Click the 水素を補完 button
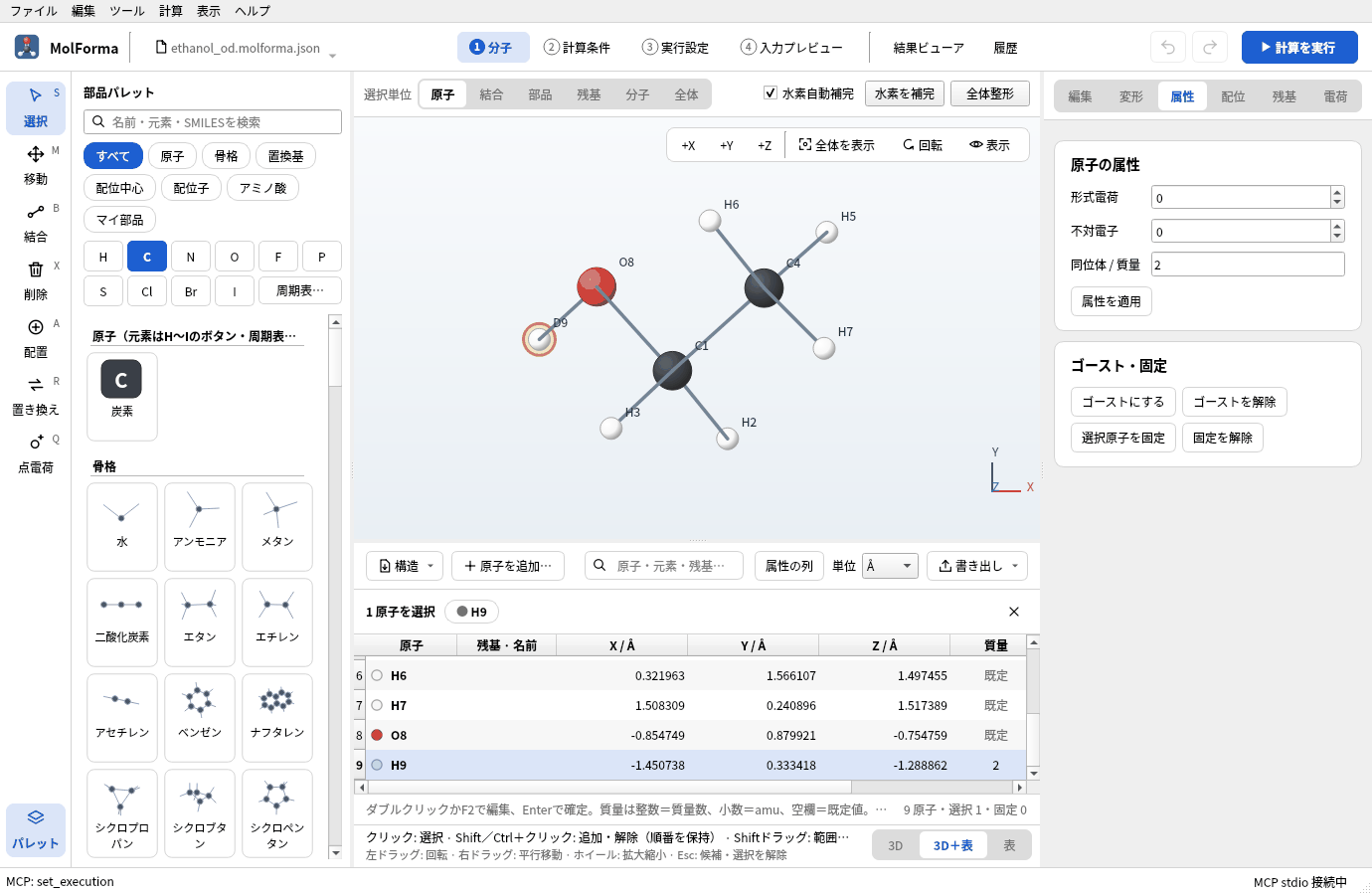This screenshot has width=1372, height=895. pos(905,93)
